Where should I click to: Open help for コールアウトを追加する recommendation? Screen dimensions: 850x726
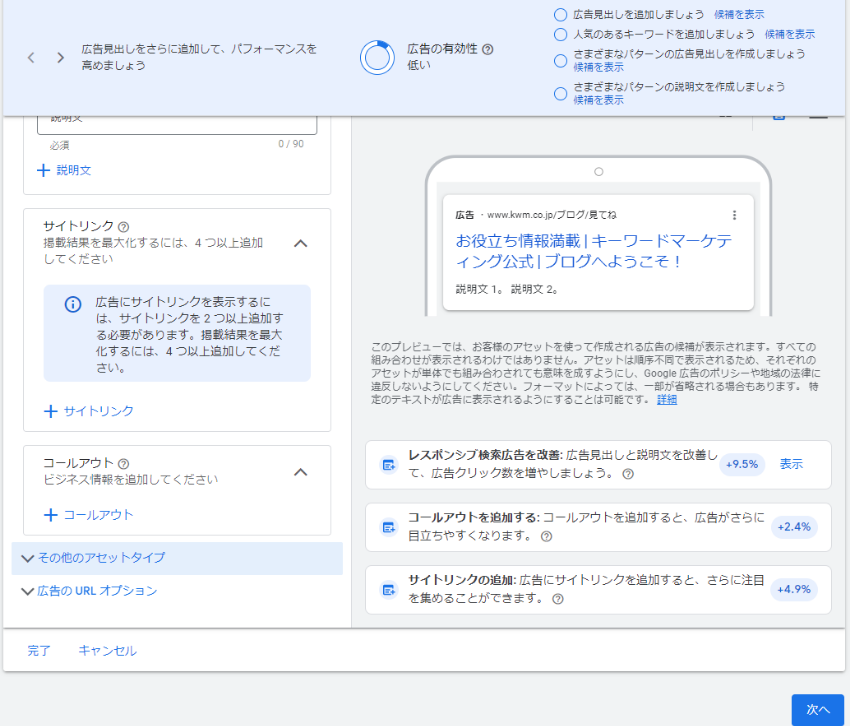tap(546, 536)
